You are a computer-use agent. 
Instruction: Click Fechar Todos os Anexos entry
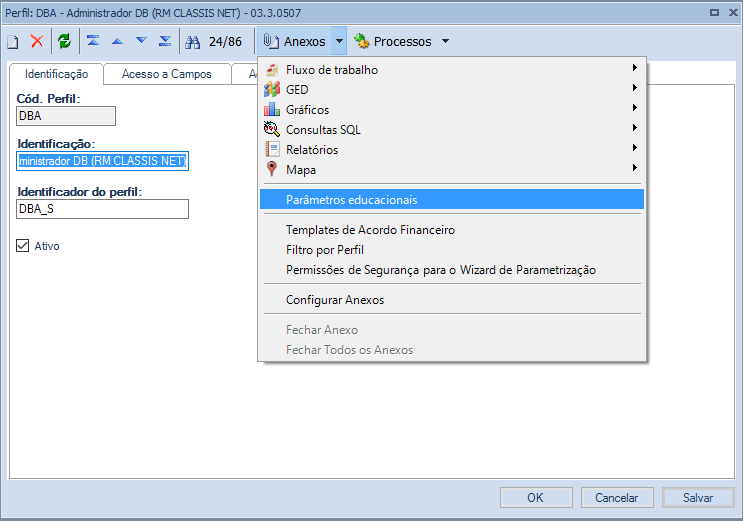pyautogui.click(x=452, y=350)
